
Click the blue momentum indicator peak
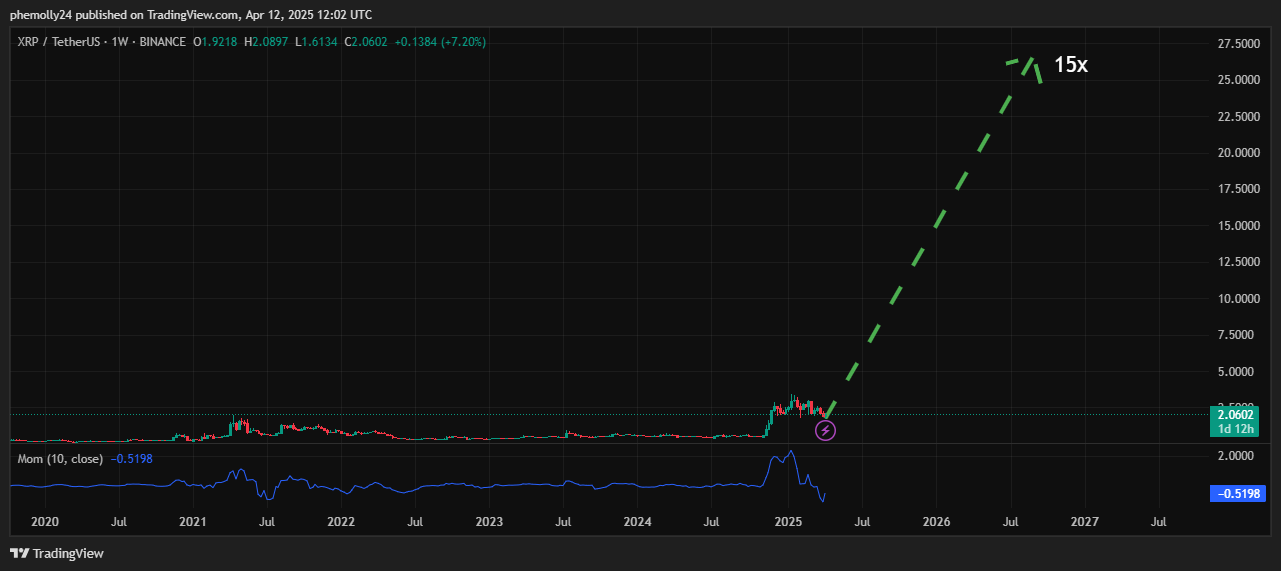click(790, 452)
